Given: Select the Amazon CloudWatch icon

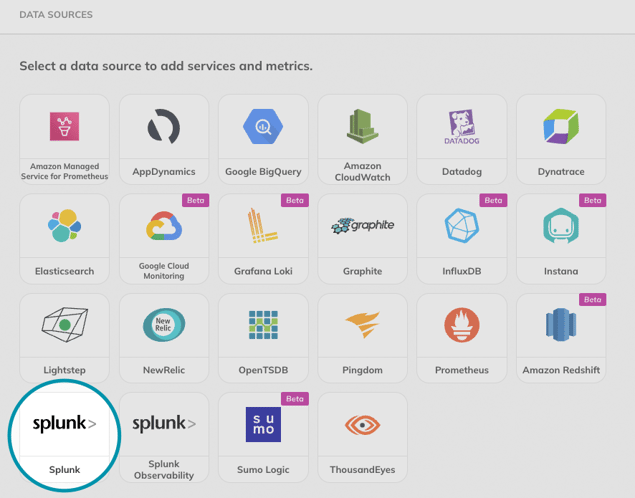Looking at the screenshot, I should pos(362,126).
